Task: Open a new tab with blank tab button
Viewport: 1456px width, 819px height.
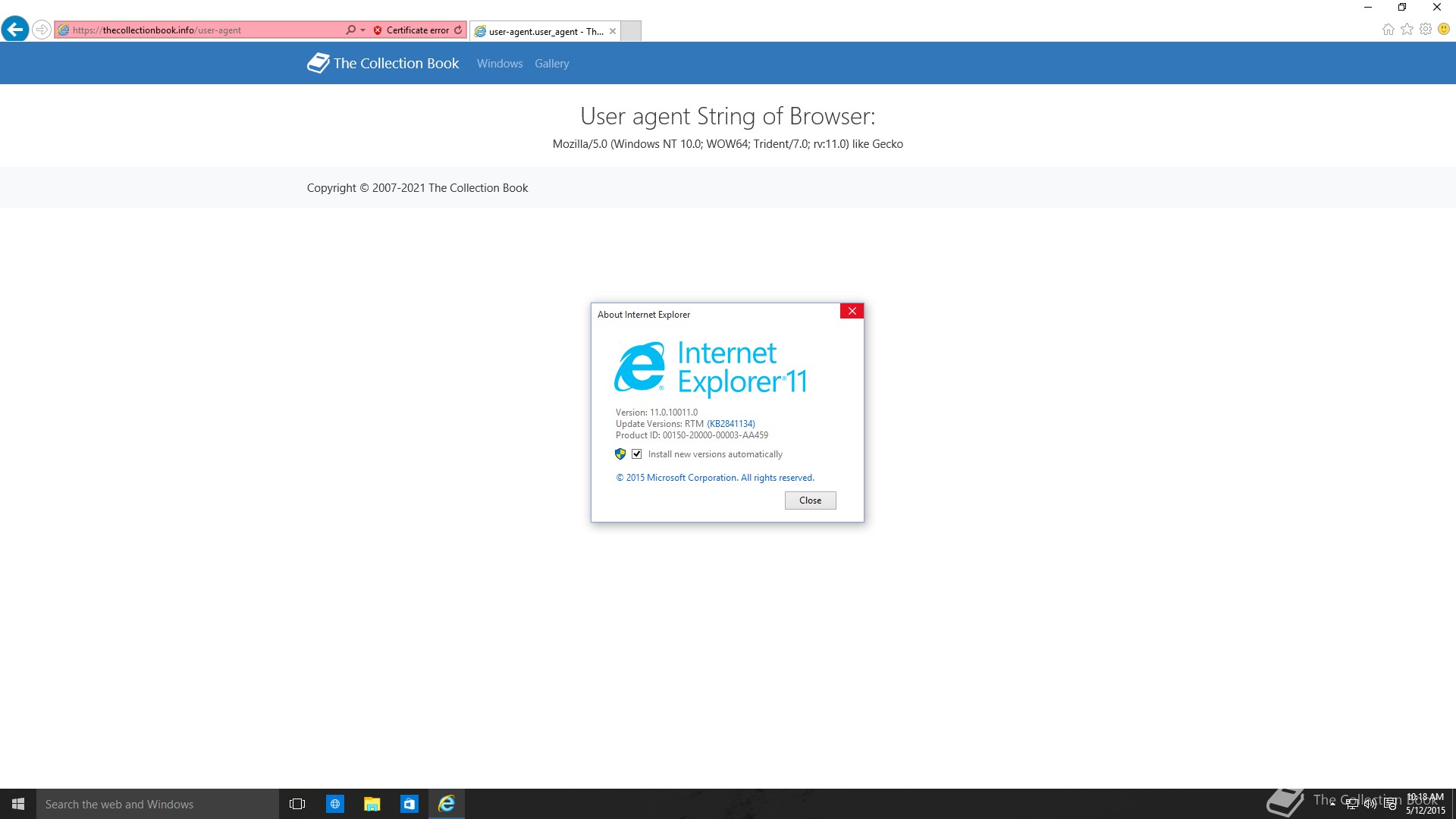Action: 631,31
